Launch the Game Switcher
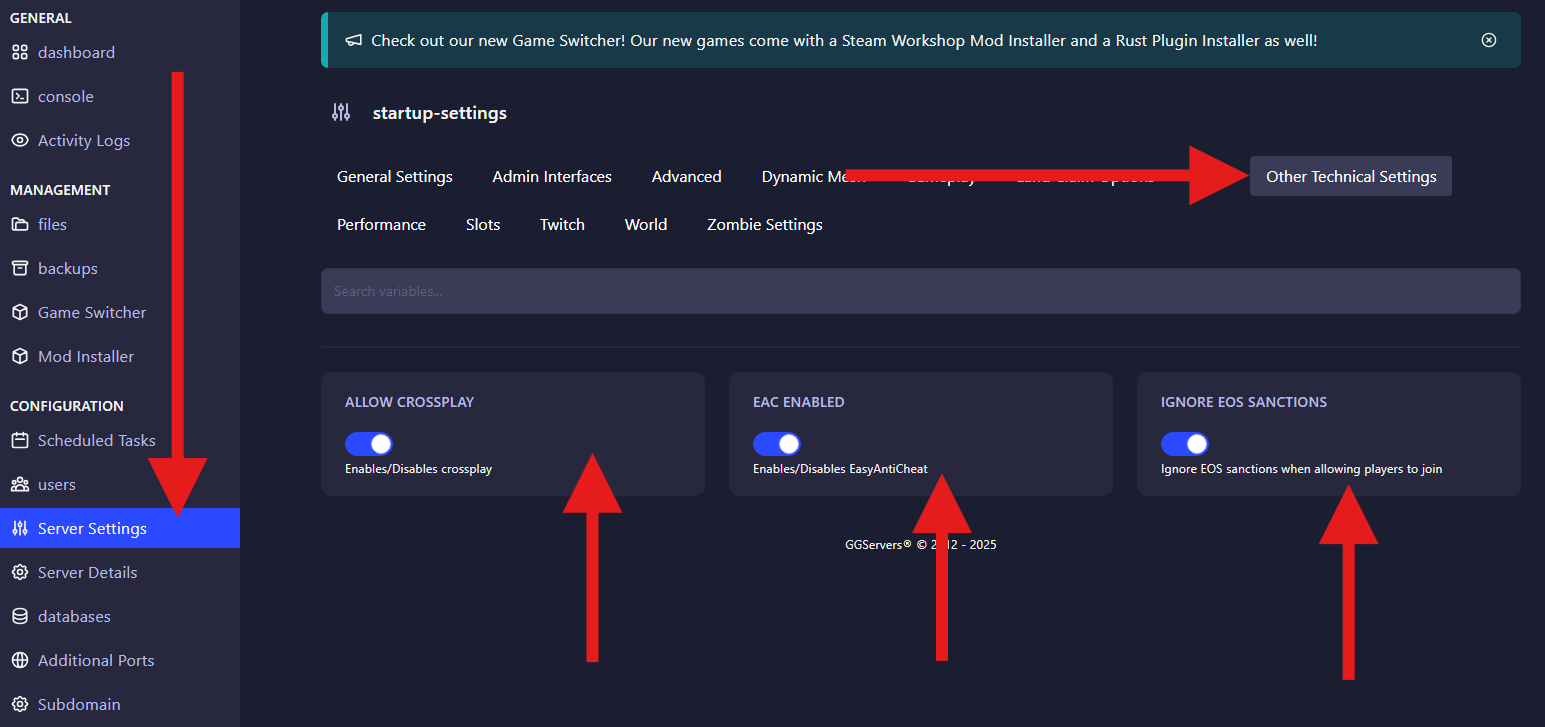This screenshot has height=727, width=1545. (x=91, y=312)
